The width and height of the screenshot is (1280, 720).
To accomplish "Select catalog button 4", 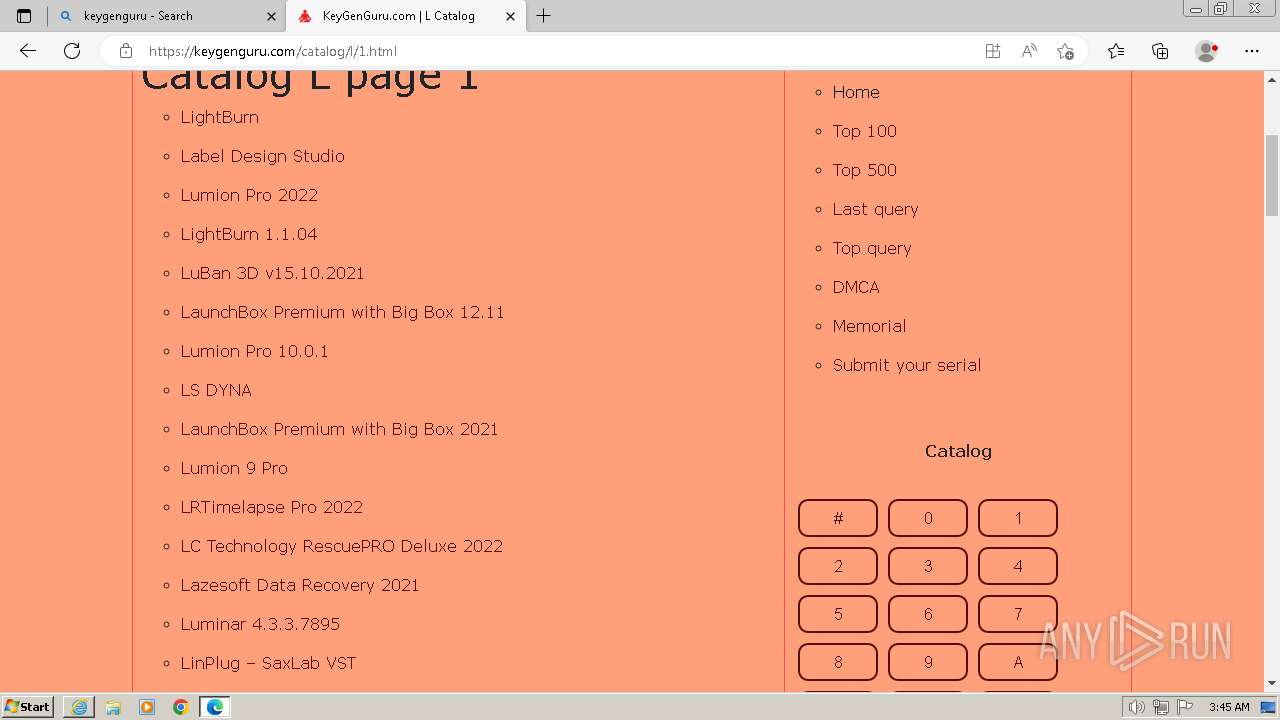I will coord(1018,566).
